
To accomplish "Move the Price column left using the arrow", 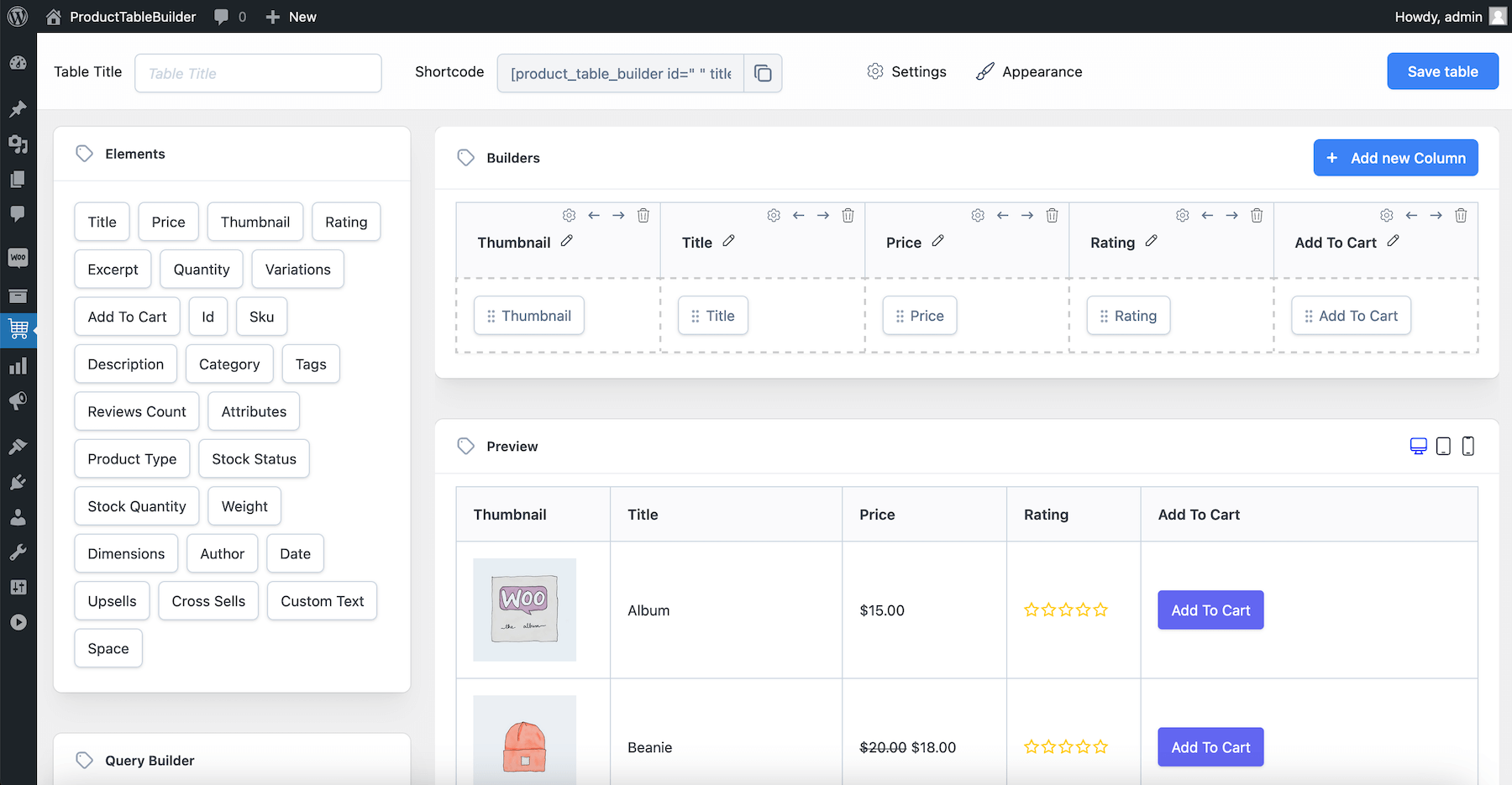I will click(1002, 215).
